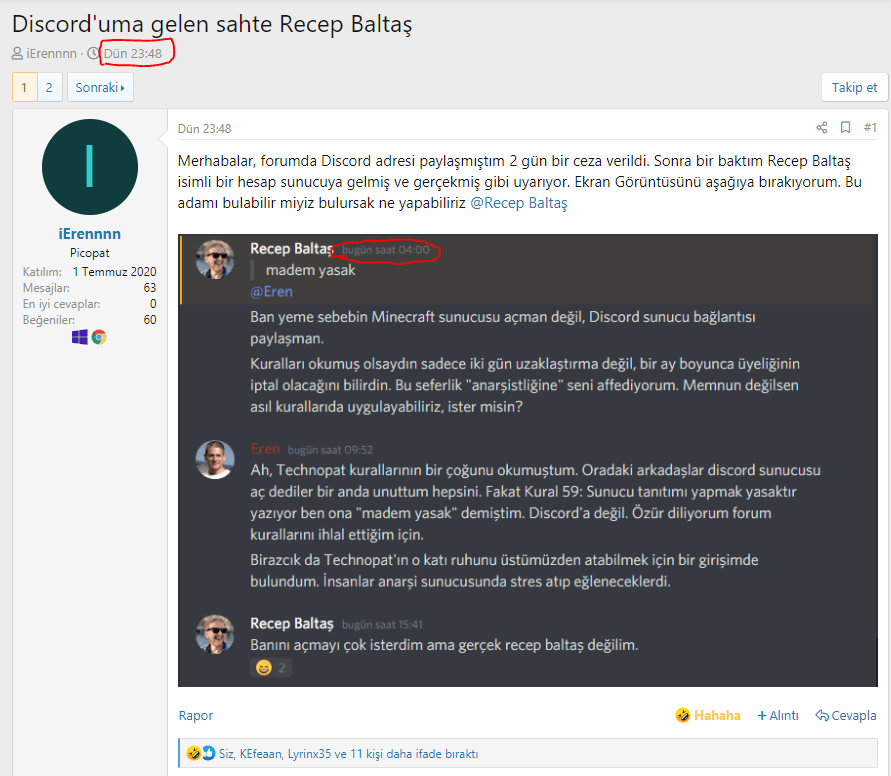
Task: Click thread author iErennnn in header
Action: pyautogui.click(x=51, y=54)
